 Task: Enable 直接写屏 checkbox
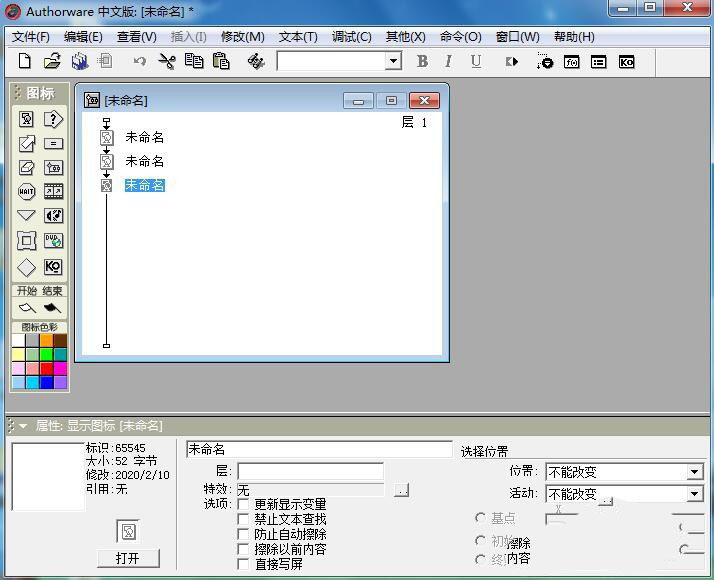coord(244,564)
